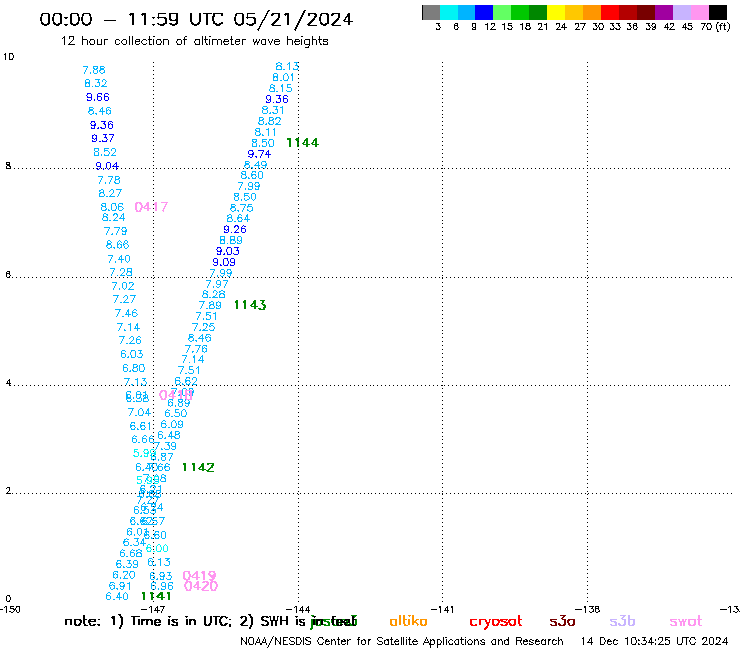Select the dark blue value '9.26'
The image size is (740, 650).
pyautogui.click(x=235, y=229)
